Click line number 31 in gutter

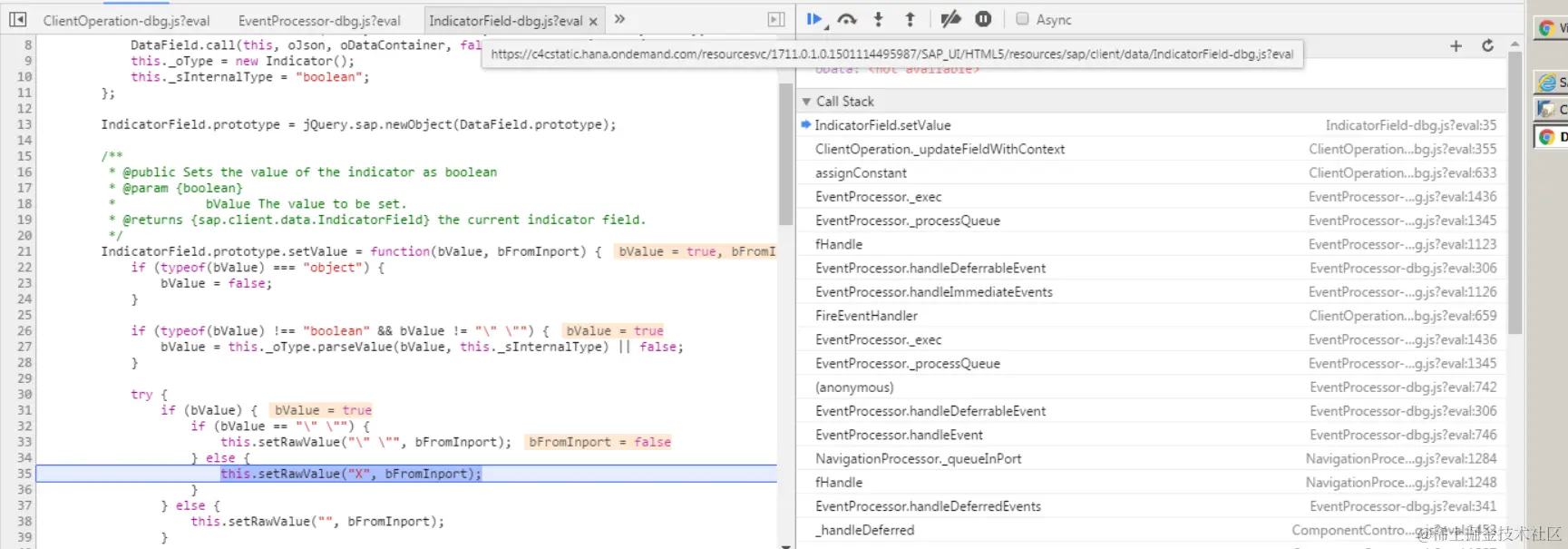24,410
